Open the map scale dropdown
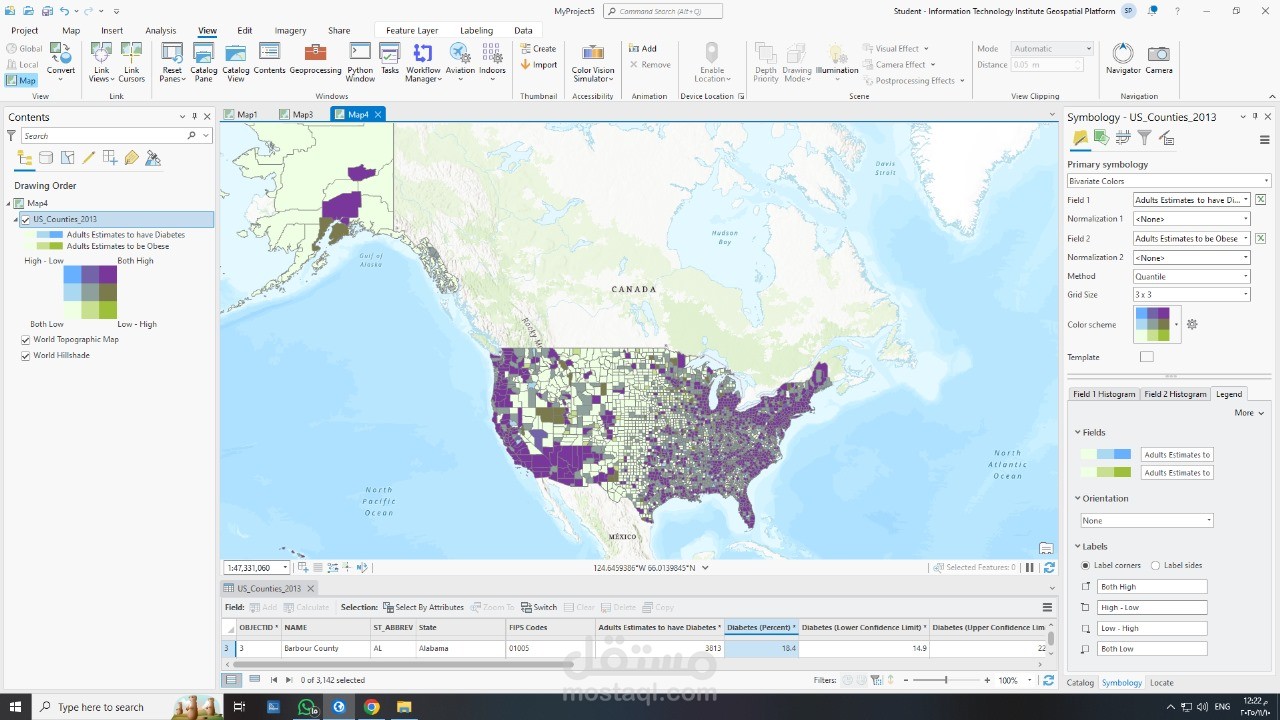Image resolution: width=1280 pixels, height=720 pixels. click(285, 568)
